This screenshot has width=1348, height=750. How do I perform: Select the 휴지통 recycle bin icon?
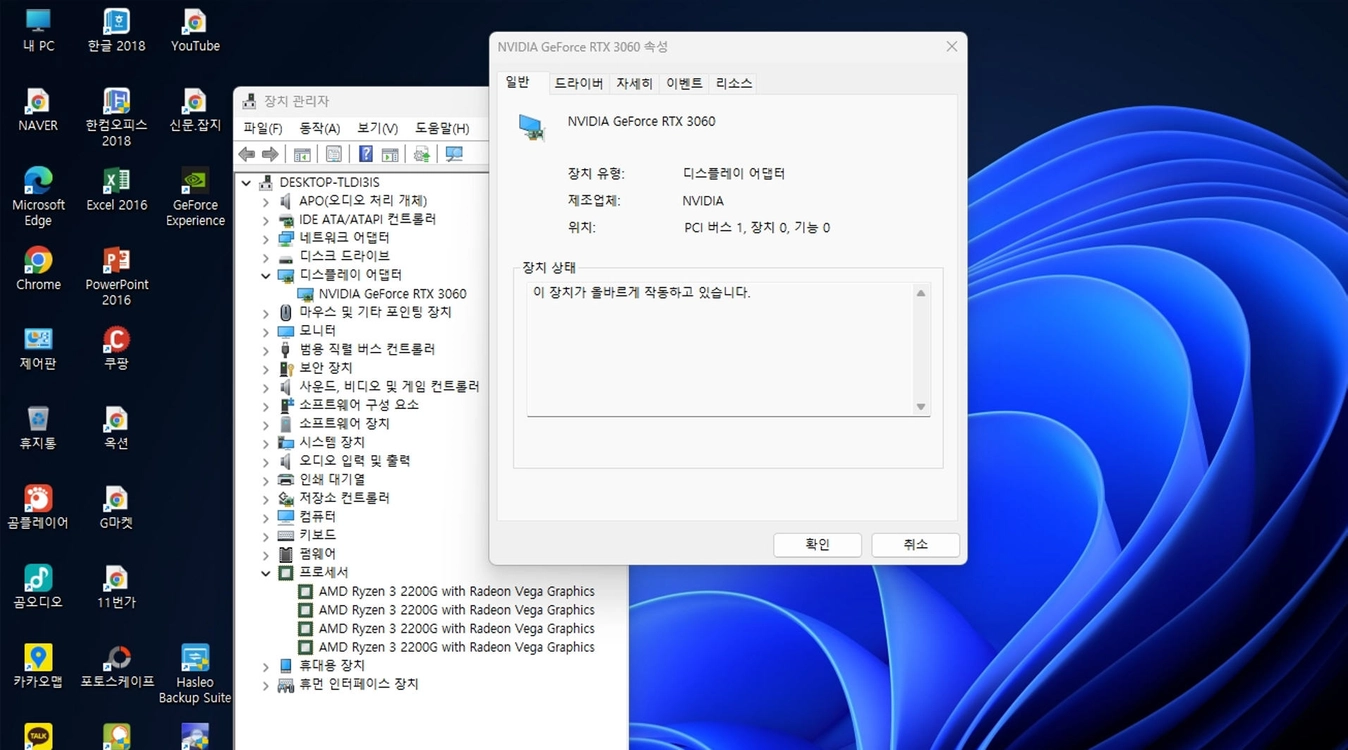pos(38,427)
